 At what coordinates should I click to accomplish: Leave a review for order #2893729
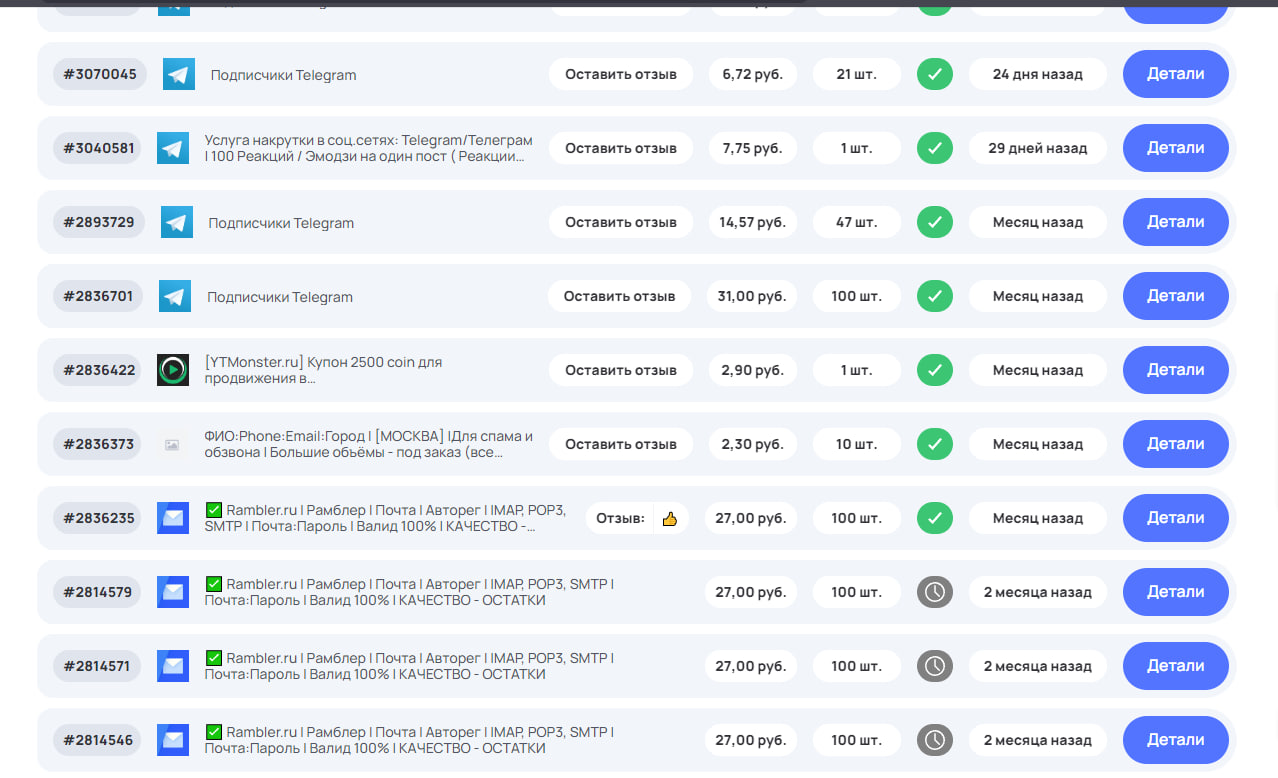pyautogui.click(x=621, y=222)
